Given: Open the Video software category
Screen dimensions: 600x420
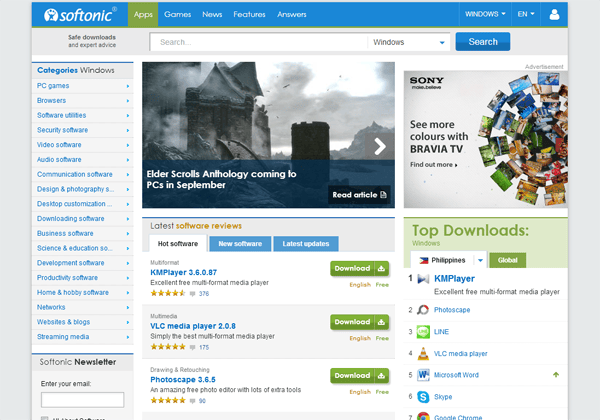Looking at the screenshot, I should (x=59, y=145).
